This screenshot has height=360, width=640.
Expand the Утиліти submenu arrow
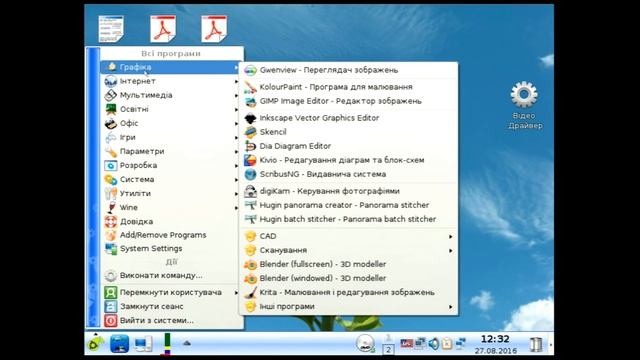click(236, 194)
